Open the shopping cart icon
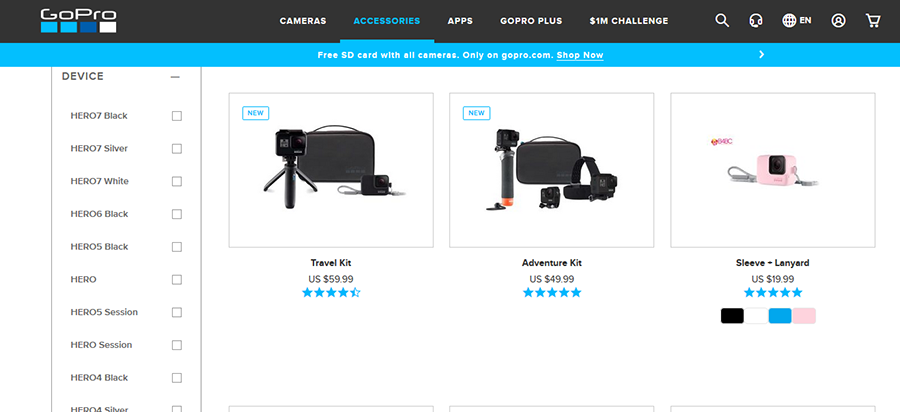Viewport: 900px width, 412px height. pos(873,21)
